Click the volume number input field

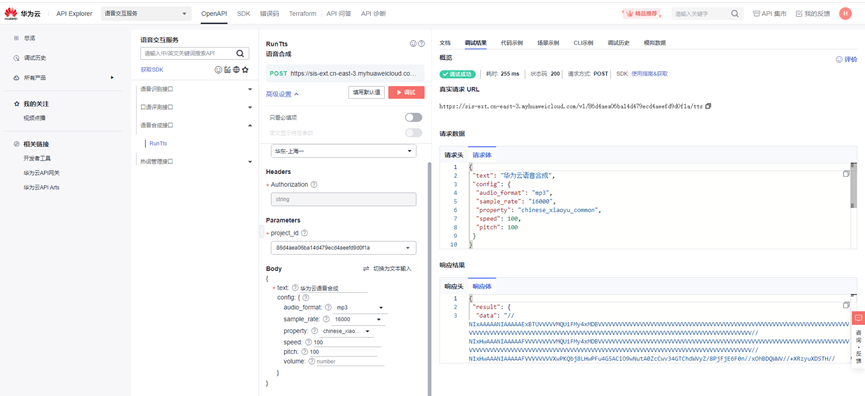(350, 361)
